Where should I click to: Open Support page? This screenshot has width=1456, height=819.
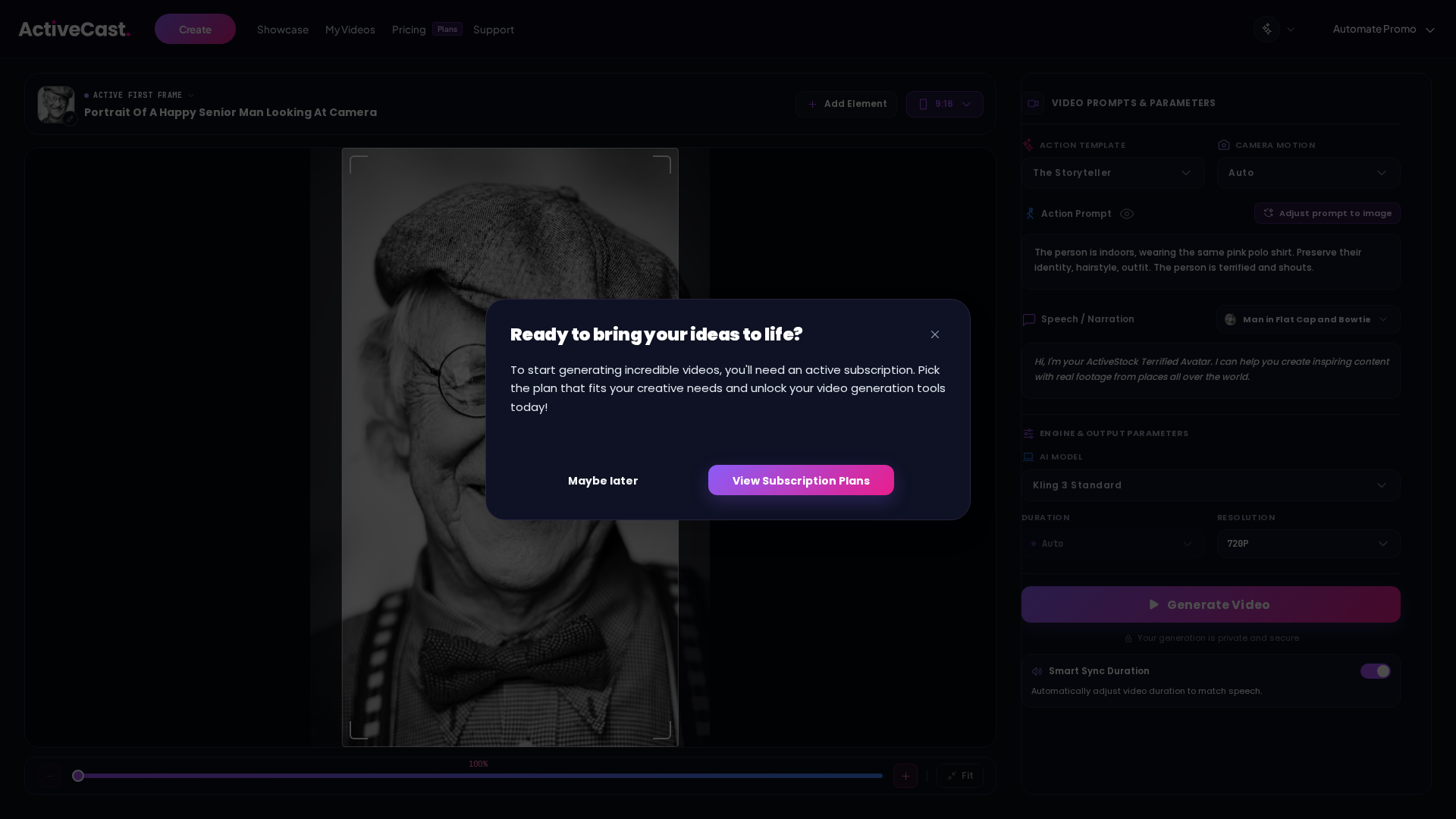pyautogui.click(x=494, y=30)
